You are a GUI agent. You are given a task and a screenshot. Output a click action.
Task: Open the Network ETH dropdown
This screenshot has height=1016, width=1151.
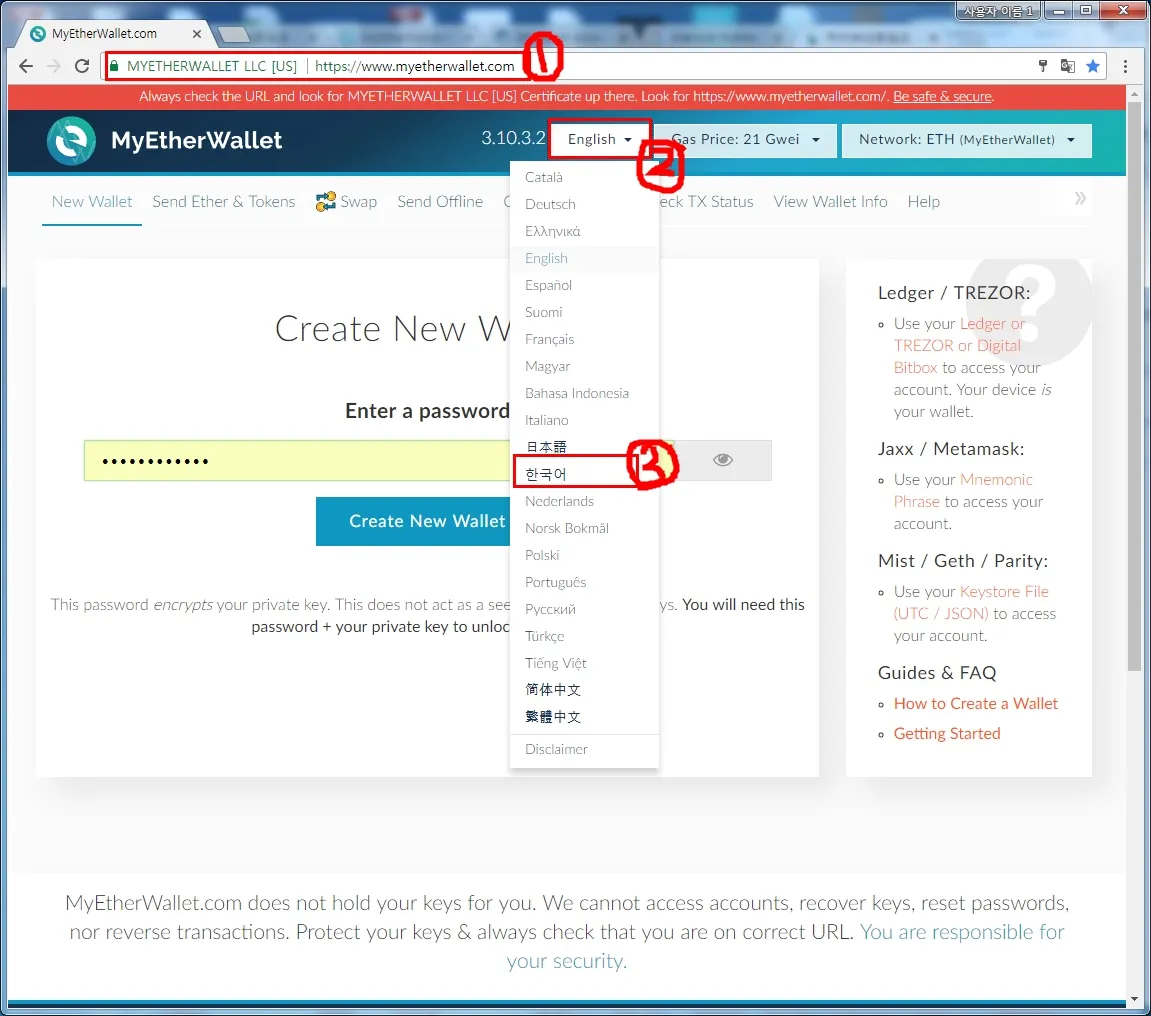pyautogui.click(x=967, y=139)
